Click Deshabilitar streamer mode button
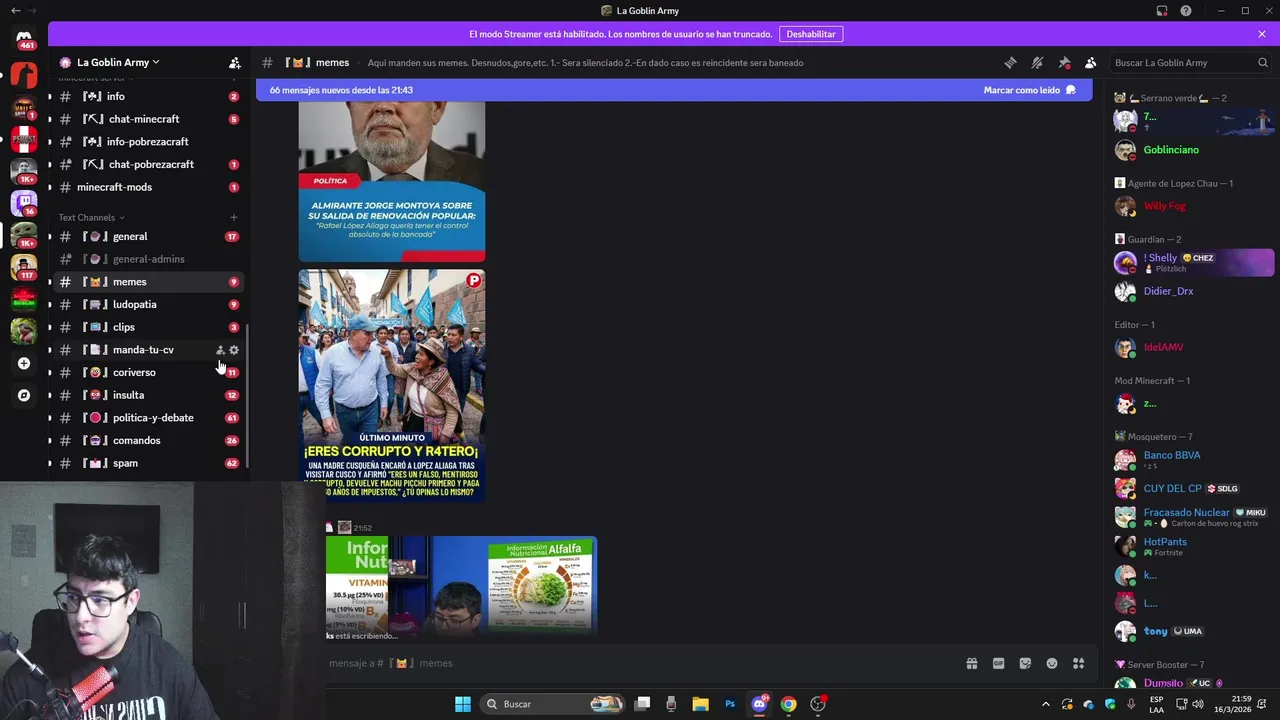This screenshot has height=720, width=1280. click(x=811, y=34)
